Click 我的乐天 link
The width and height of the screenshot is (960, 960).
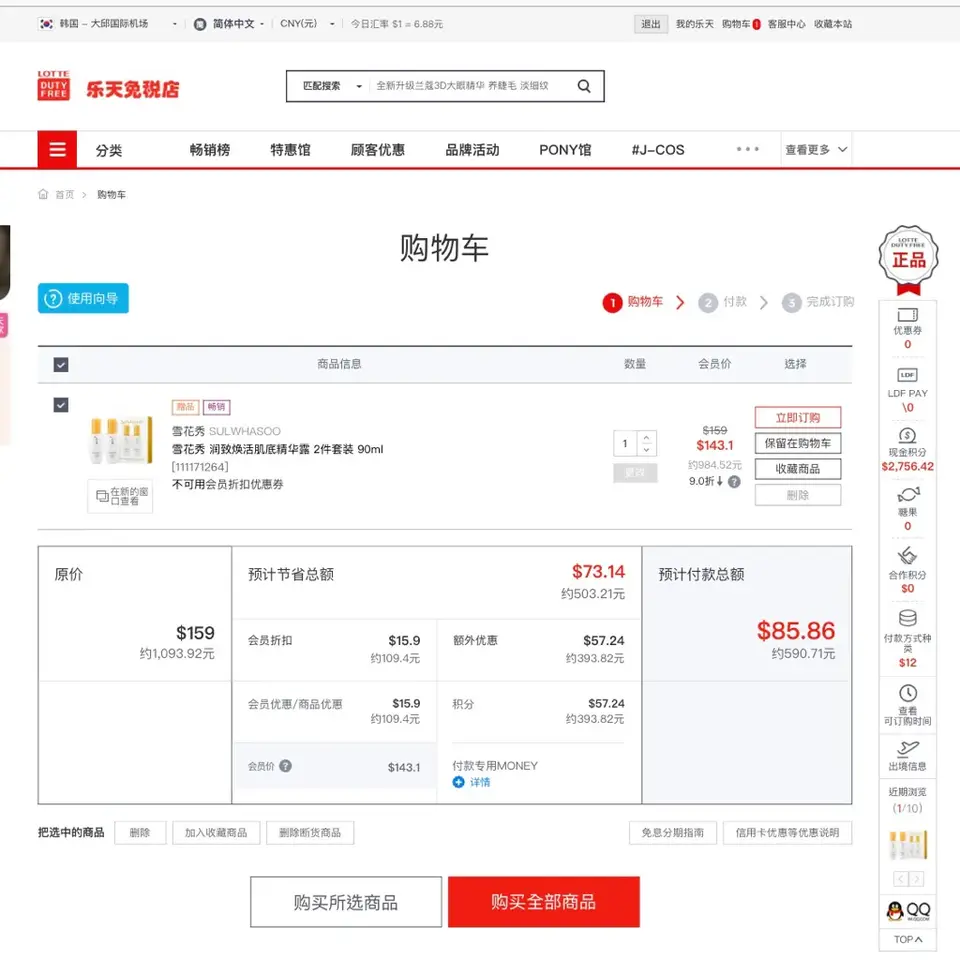(x=694, y=24)
